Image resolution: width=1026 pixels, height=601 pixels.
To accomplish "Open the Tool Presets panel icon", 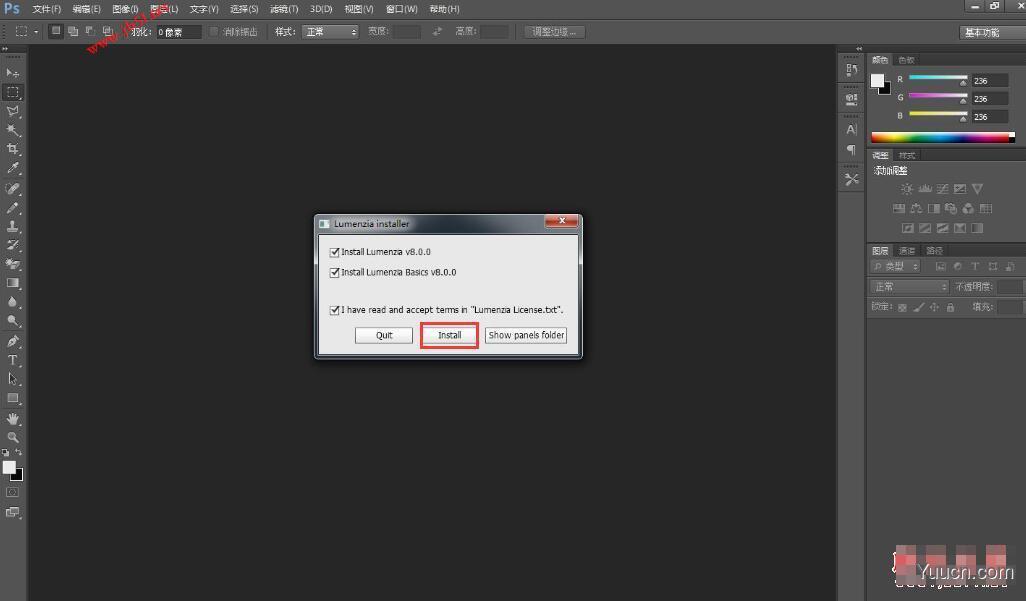I will [x=851, y=179].
